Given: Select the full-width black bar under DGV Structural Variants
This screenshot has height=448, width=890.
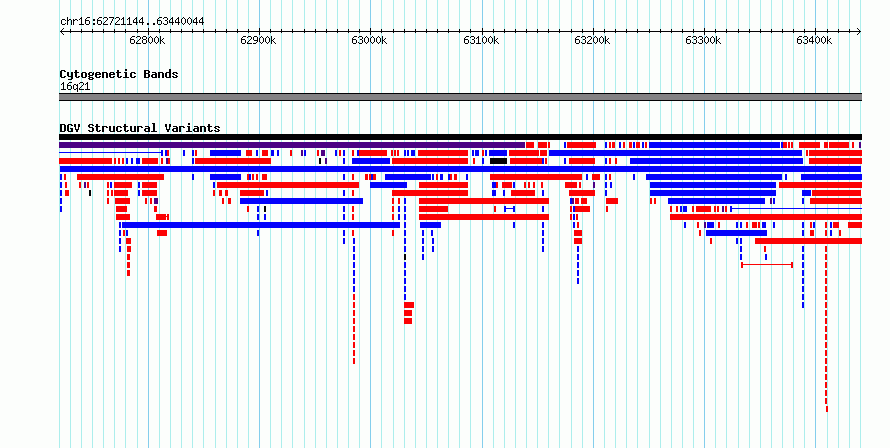Looking at the screenshot, I should (460, 137).
